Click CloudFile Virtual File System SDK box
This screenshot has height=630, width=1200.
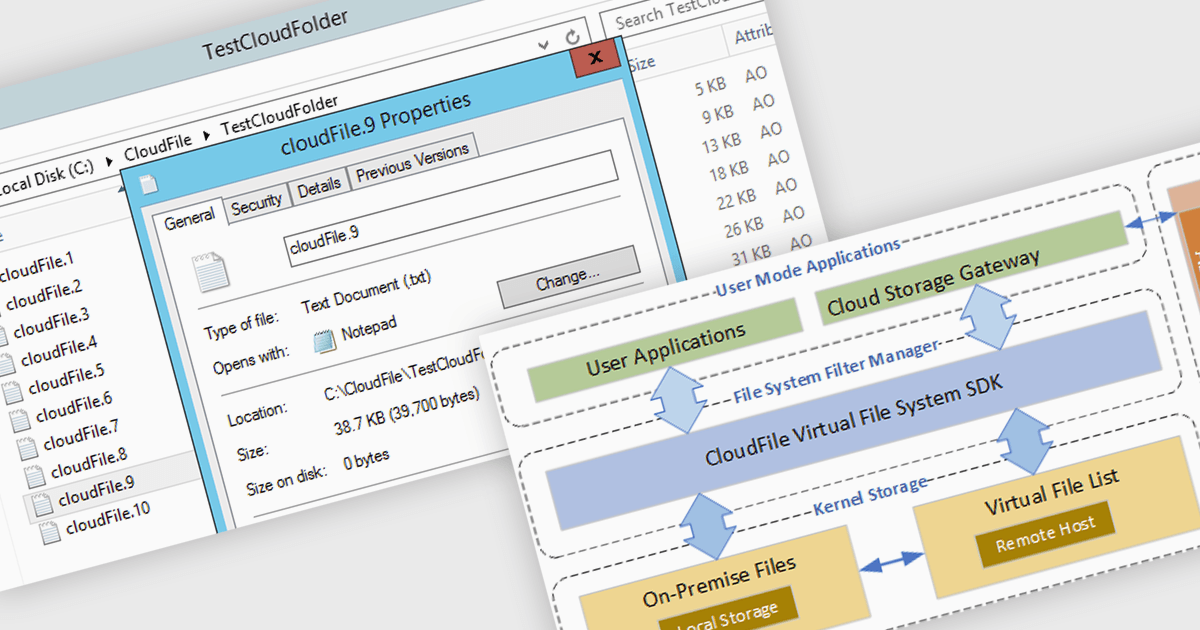pyautogui.click(x=854, y=418)
